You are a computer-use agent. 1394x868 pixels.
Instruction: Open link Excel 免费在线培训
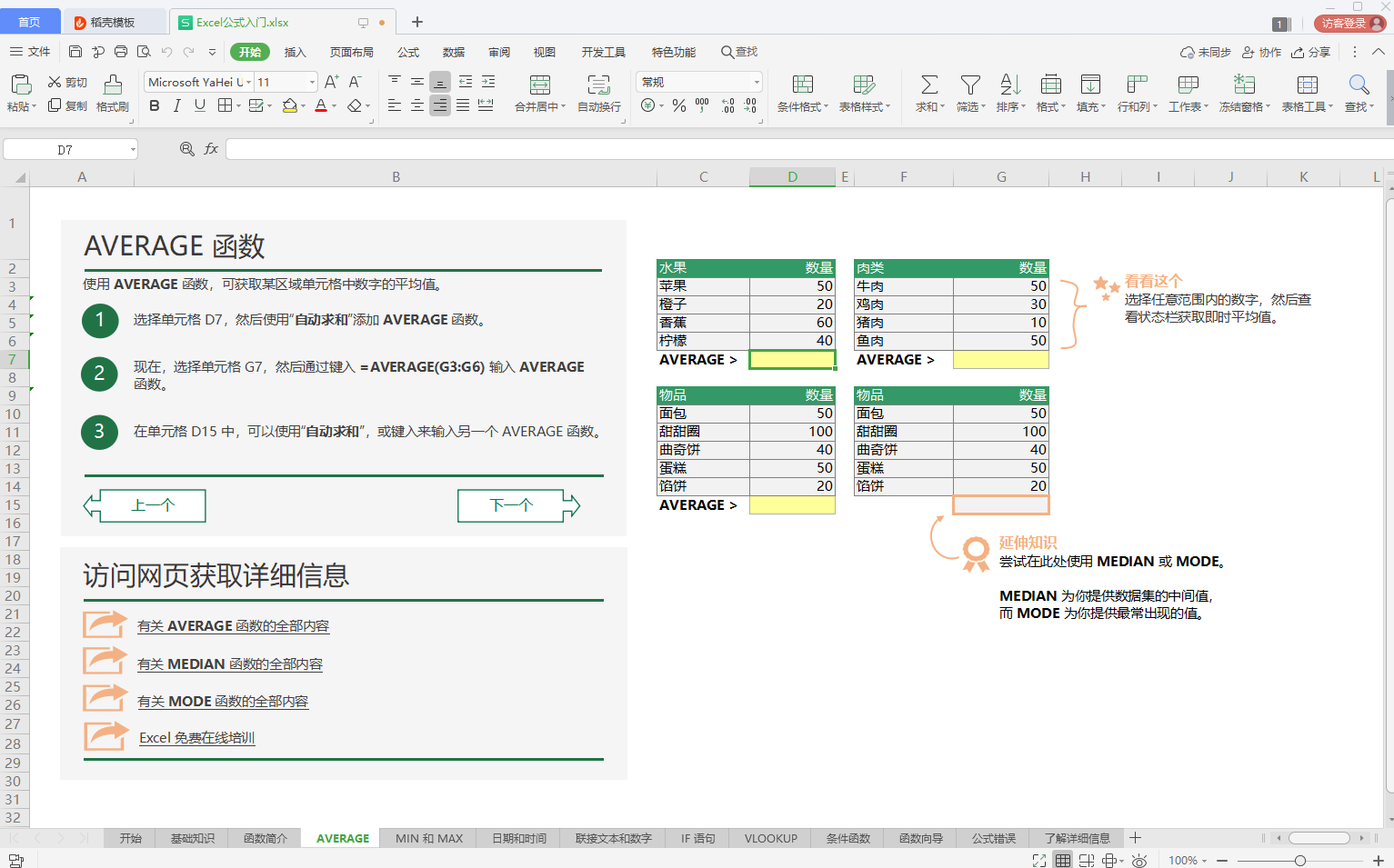pyautogui.click(x=197, y=738)
